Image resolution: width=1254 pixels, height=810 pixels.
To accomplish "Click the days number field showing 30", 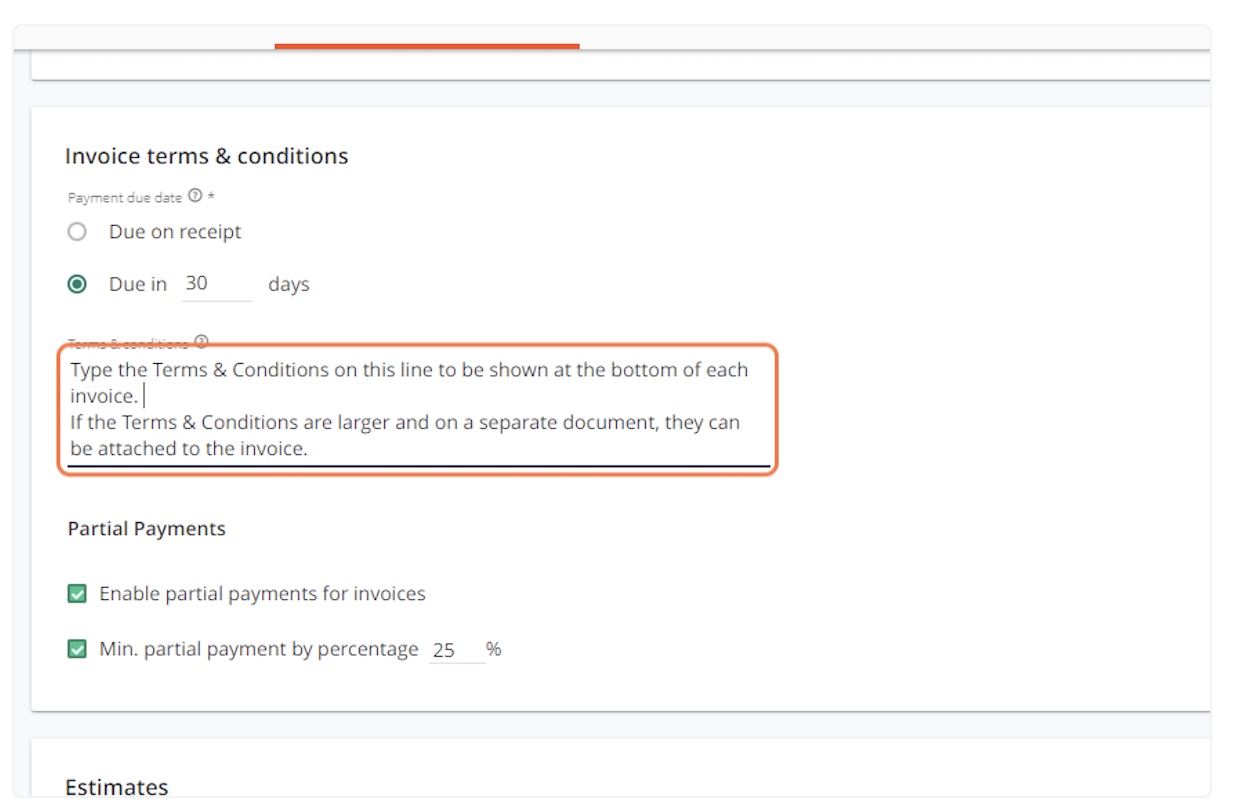I will coord(217,284).
